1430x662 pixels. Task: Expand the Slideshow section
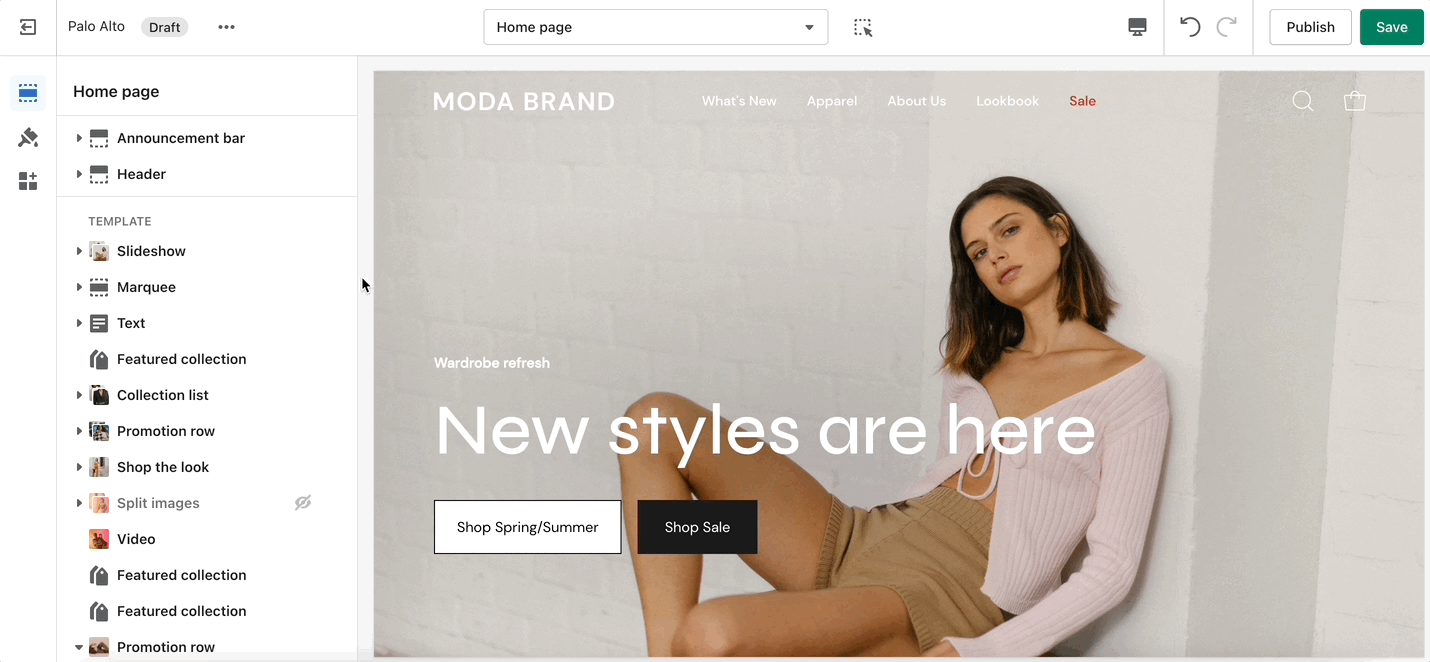coord(79,251)
